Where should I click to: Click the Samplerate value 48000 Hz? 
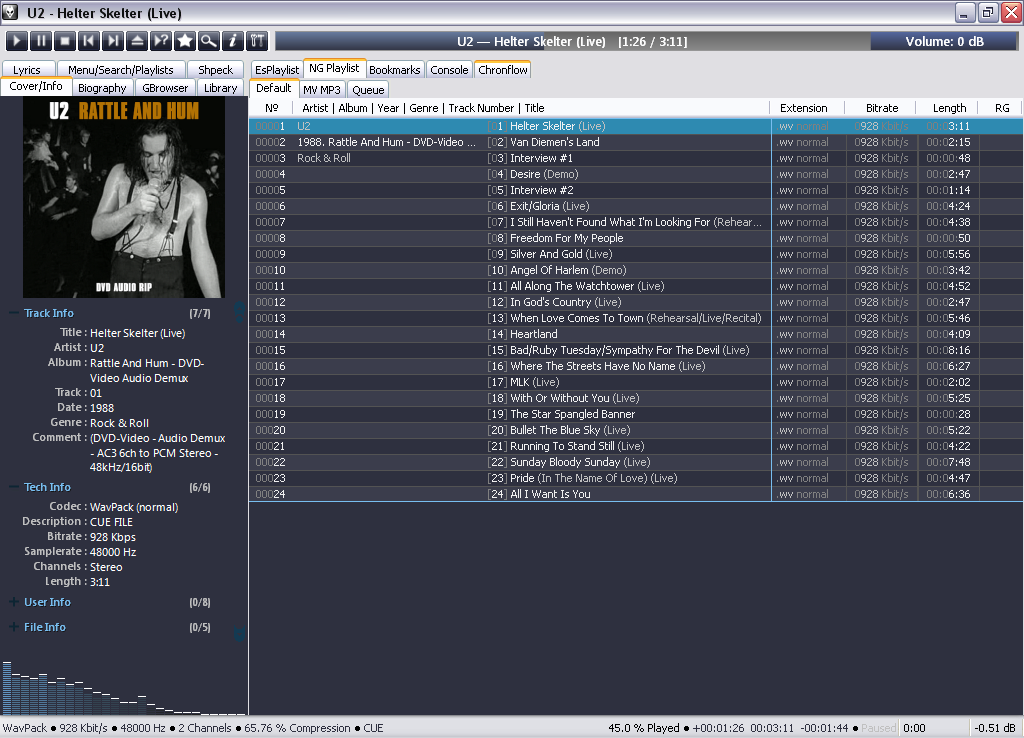[113, 552]
